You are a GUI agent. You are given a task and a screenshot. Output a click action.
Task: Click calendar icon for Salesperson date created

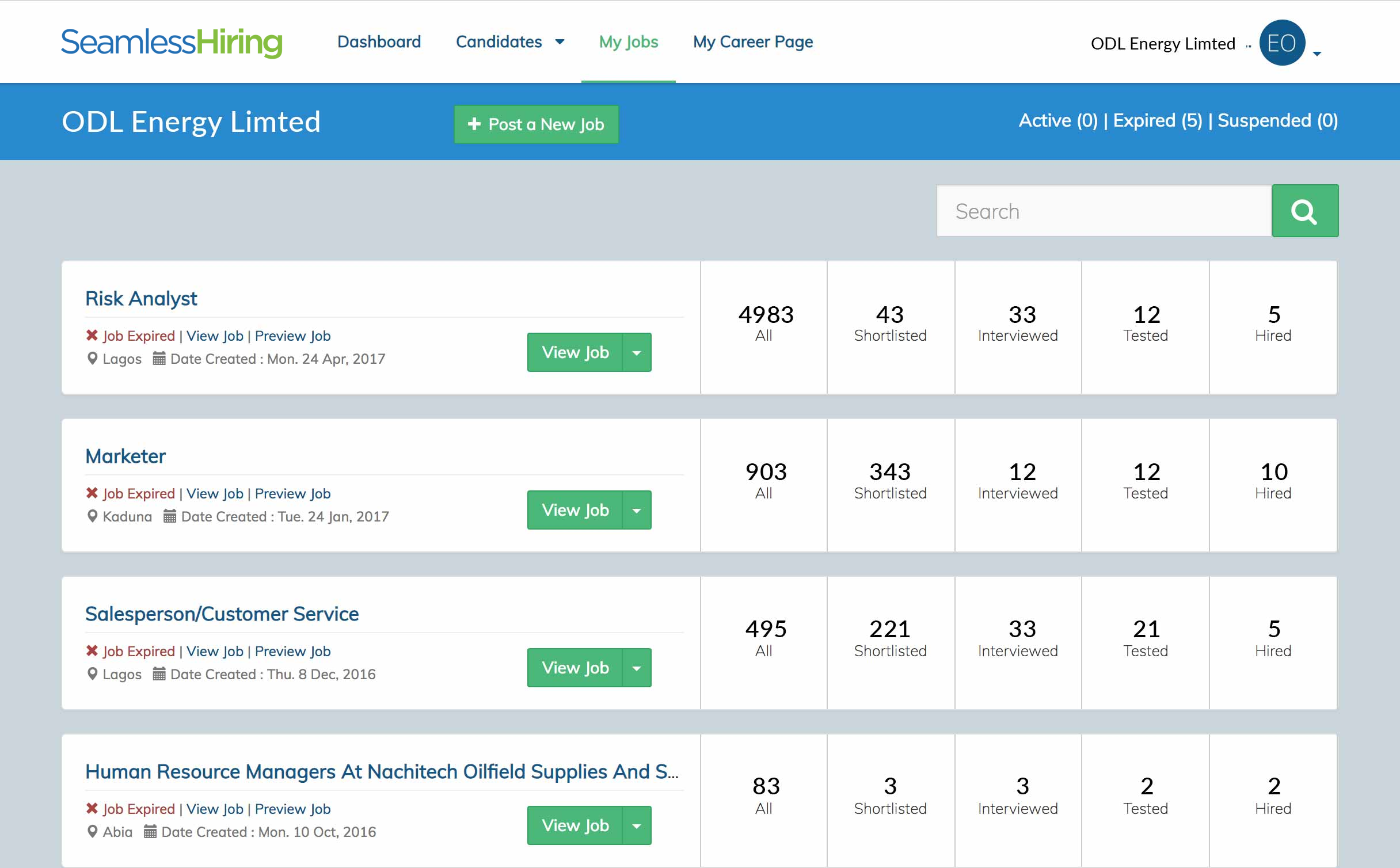[x=159, y=674]
